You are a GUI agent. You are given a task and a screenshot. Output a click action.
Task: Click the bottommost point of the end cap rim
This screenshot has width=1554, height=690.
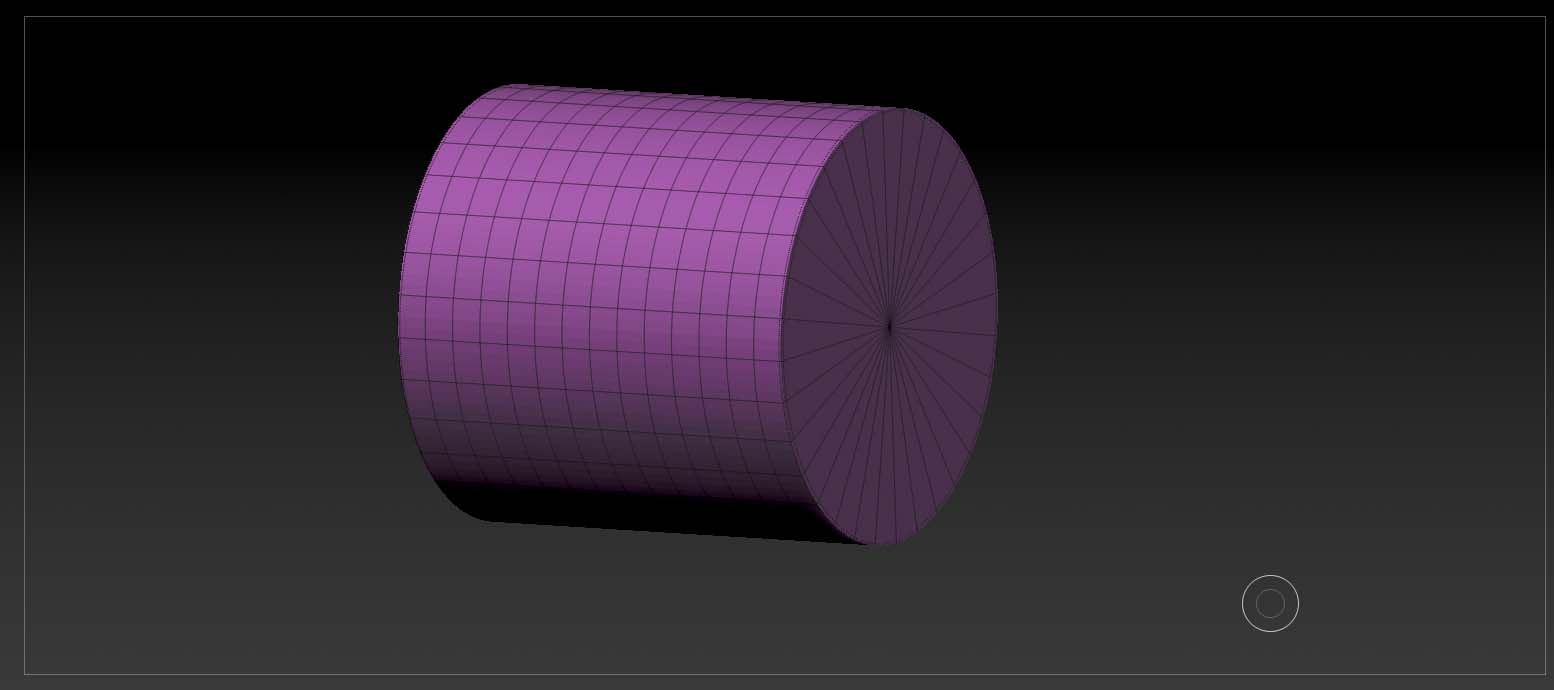click(878, 544)
